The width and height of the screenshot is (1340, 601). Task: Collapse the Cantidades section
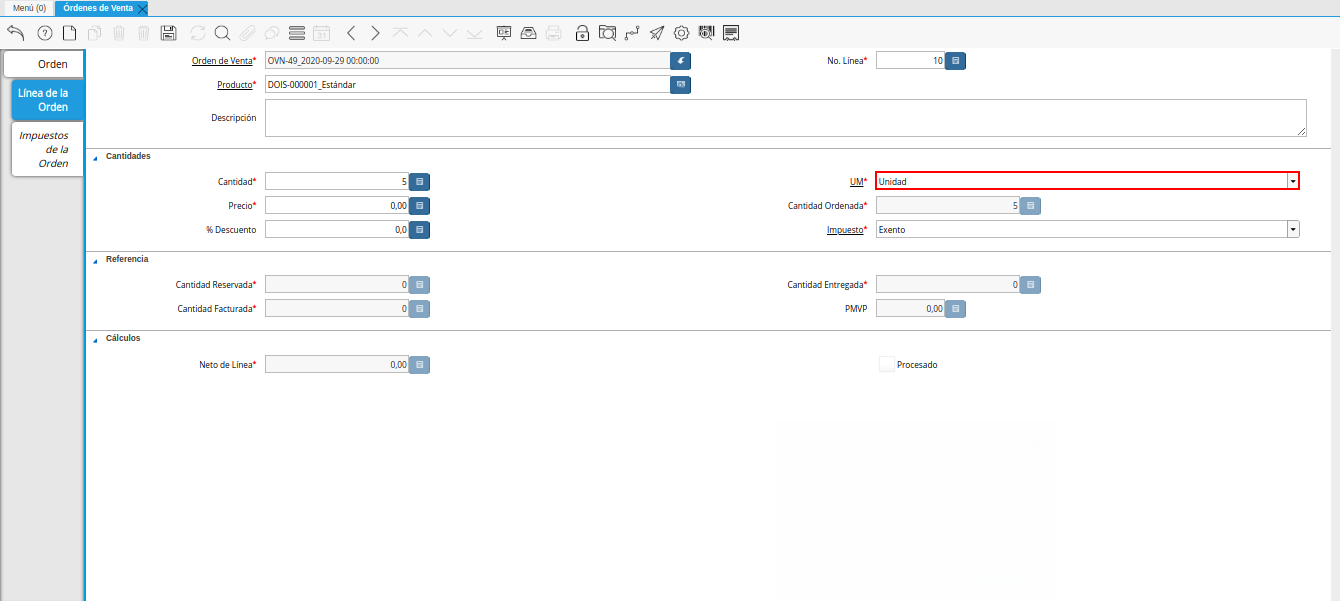pyautogui.click(x=96, y=157)
